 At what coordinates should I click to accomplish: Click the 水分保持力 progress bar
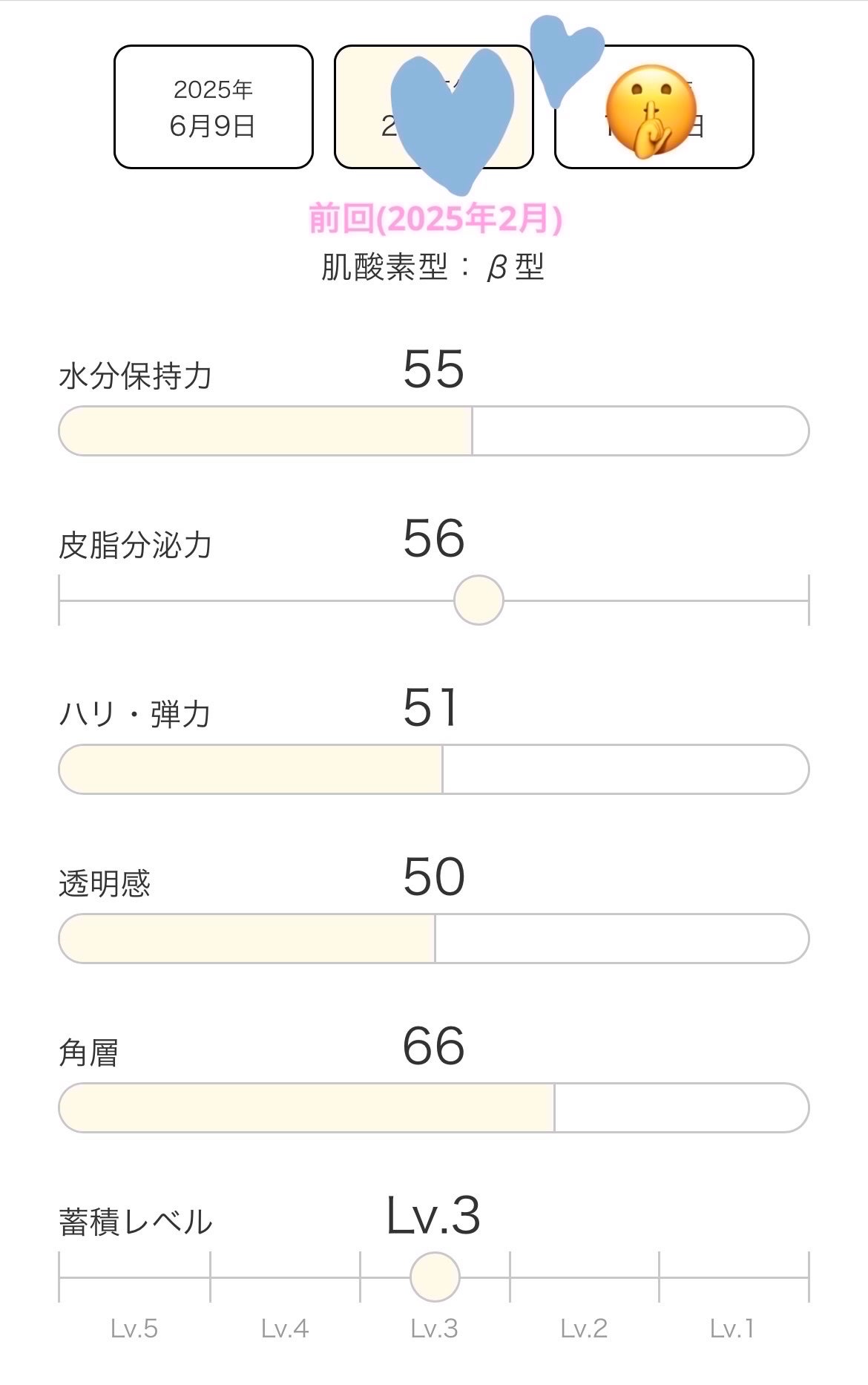tap(433, 430)
